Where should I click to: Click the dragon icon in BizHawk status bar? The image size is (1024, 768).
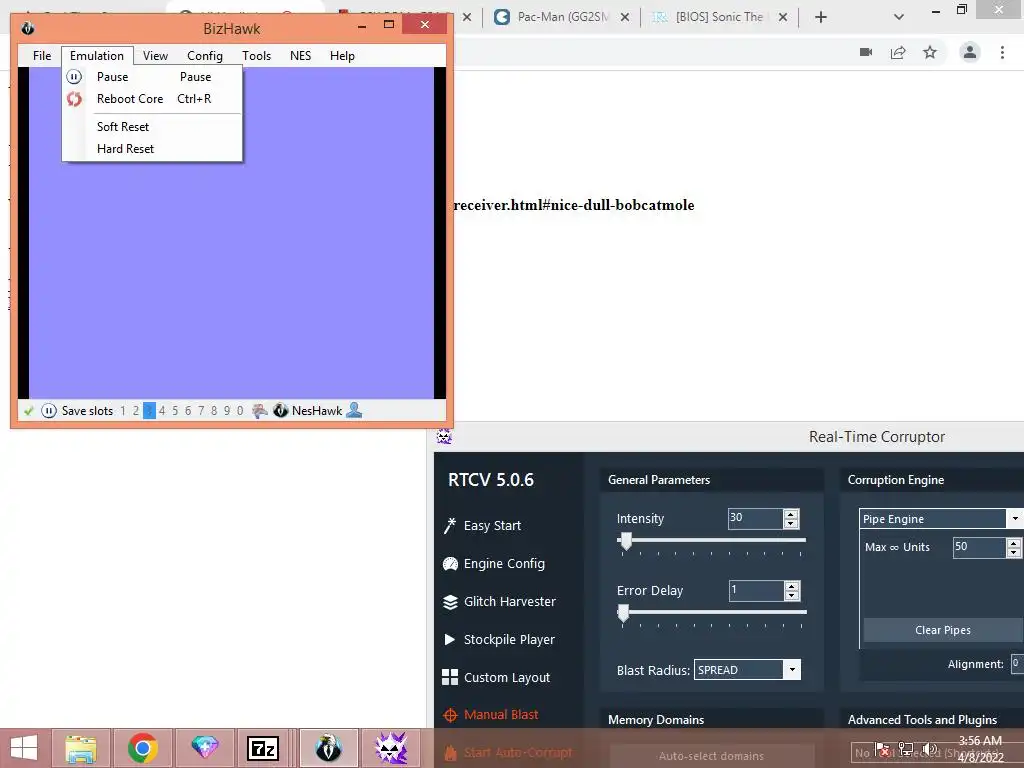pos(259,411)
